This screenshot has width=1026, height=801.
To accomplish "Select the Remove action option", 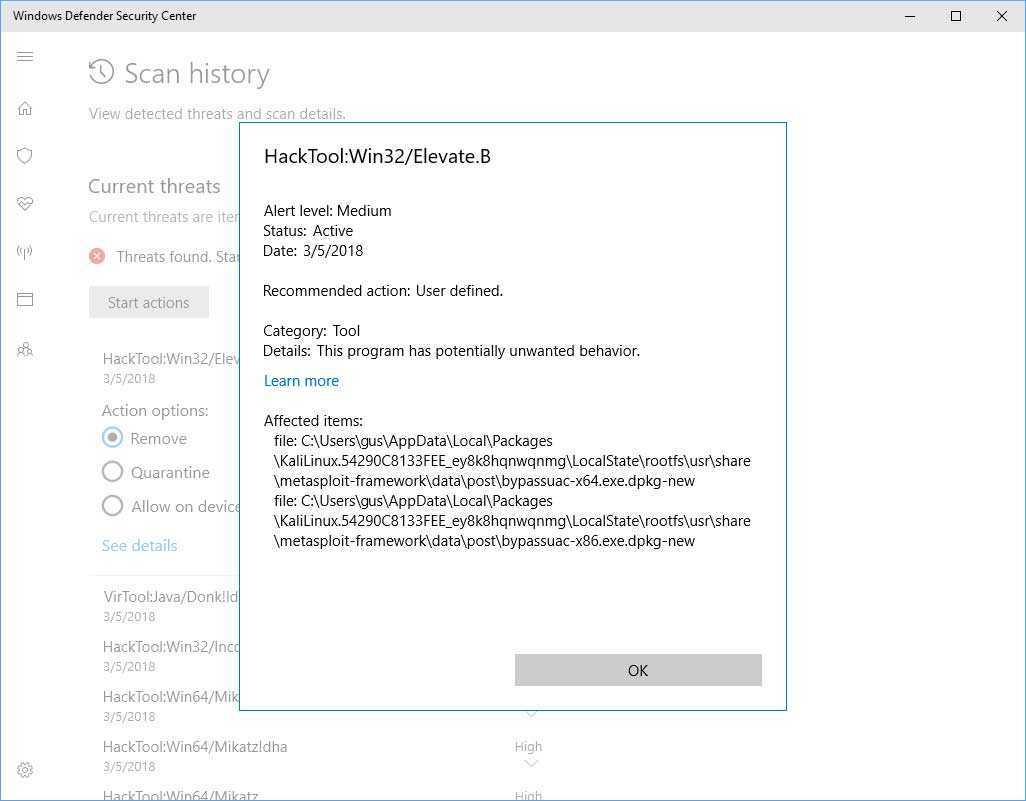I will point(113,437).
